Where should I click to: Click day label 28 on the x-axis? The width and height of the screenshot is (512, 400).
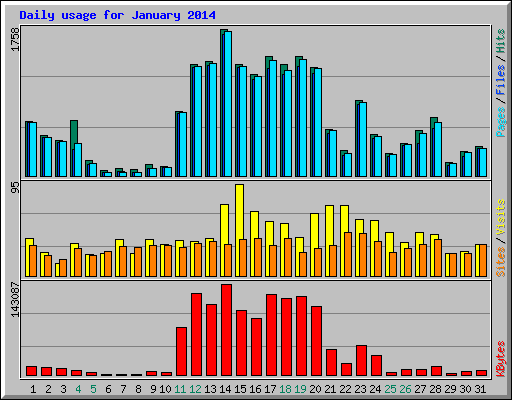click(x=435, y=389)
